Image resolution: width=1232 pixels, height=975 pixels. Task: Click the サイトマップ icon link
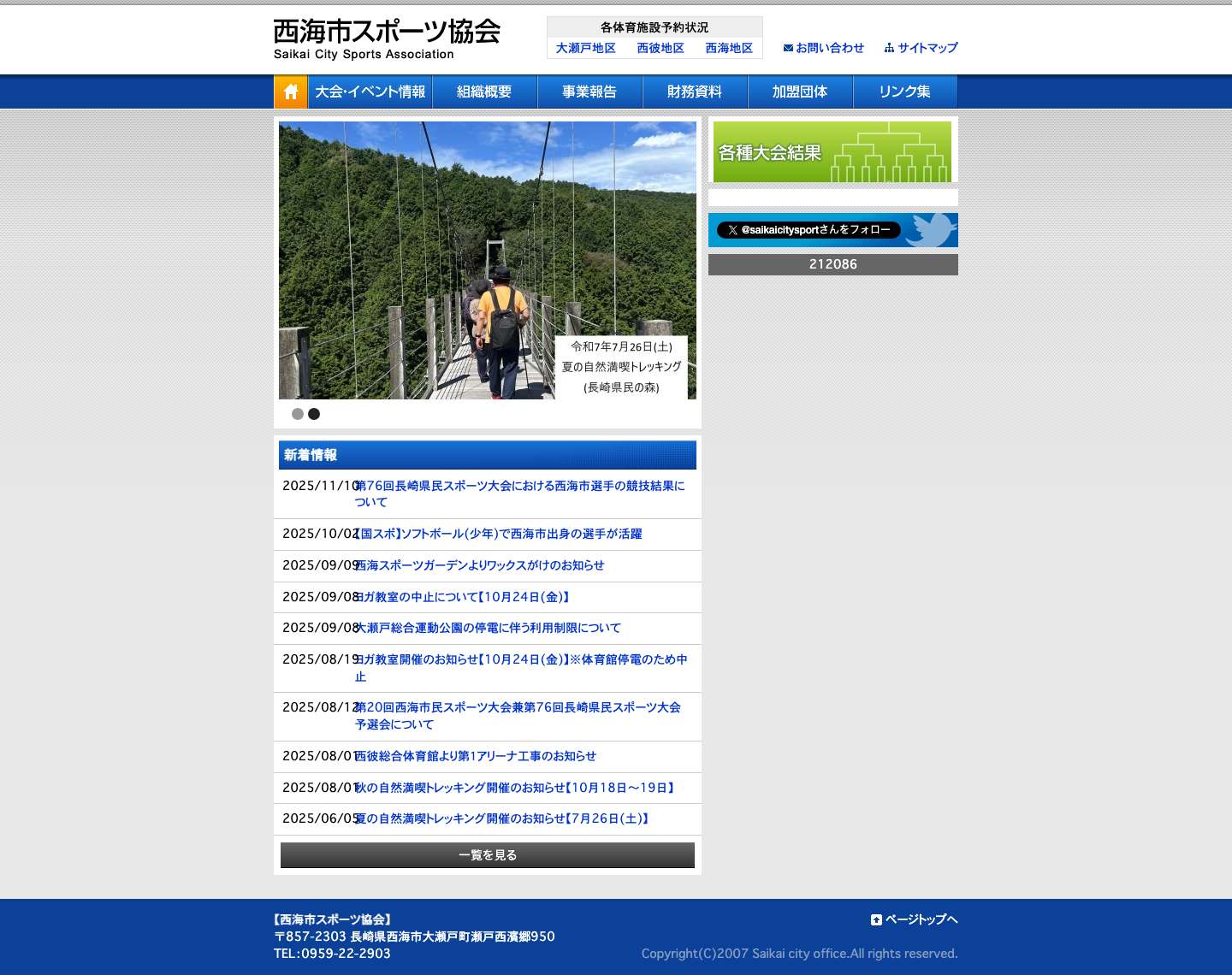pos(888,48)
